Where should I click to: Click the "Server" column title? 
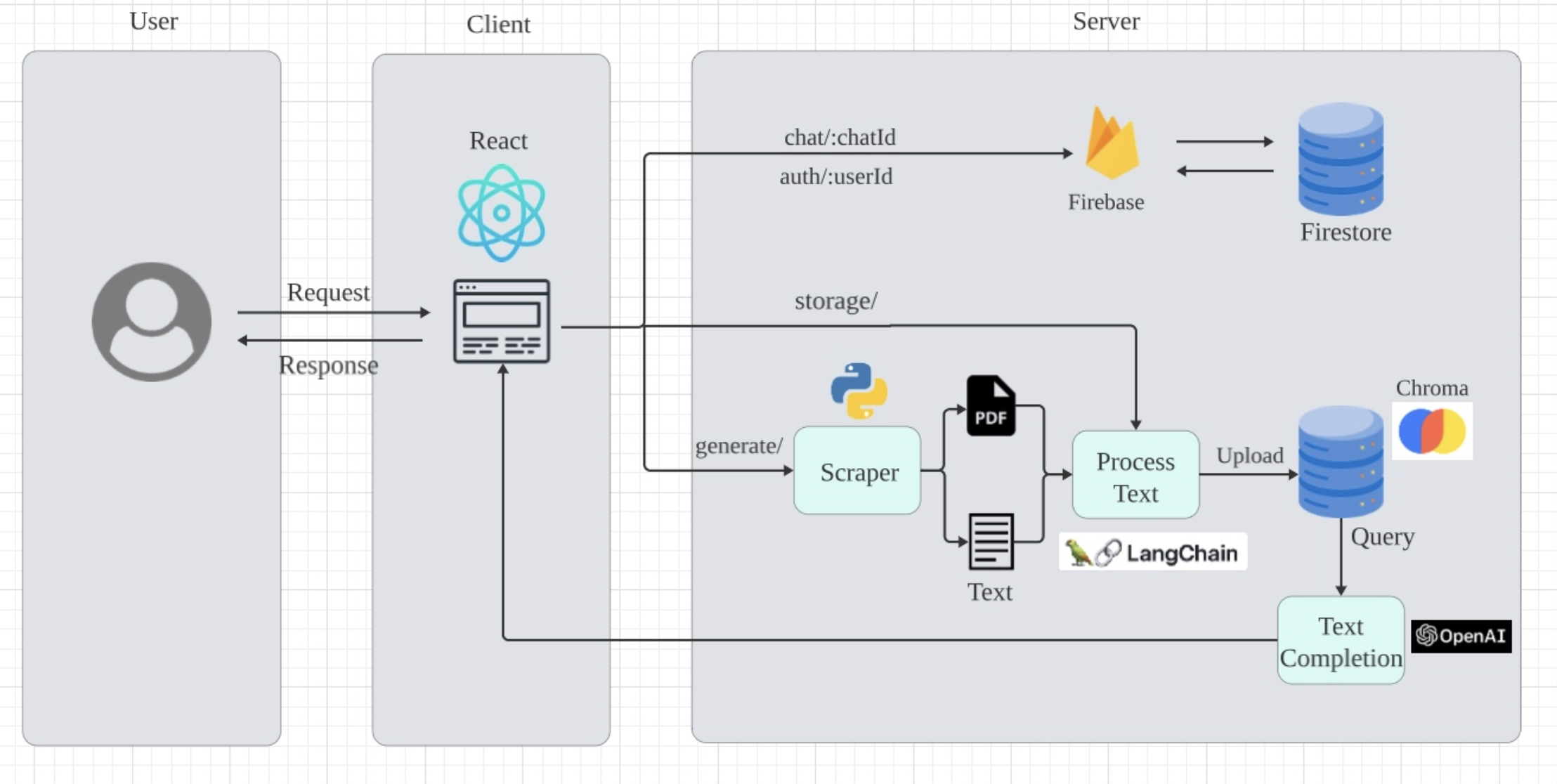(x=1106, y=22)
